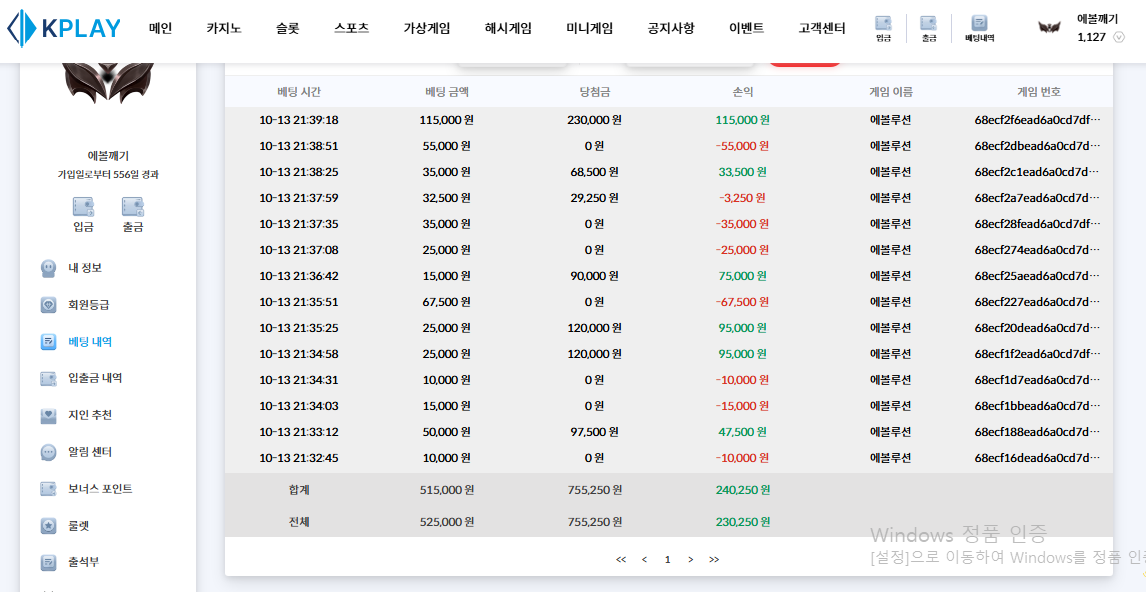
Task: Click the sidebar withdrawal (출금) wallet icon
Action: point(133,214)
